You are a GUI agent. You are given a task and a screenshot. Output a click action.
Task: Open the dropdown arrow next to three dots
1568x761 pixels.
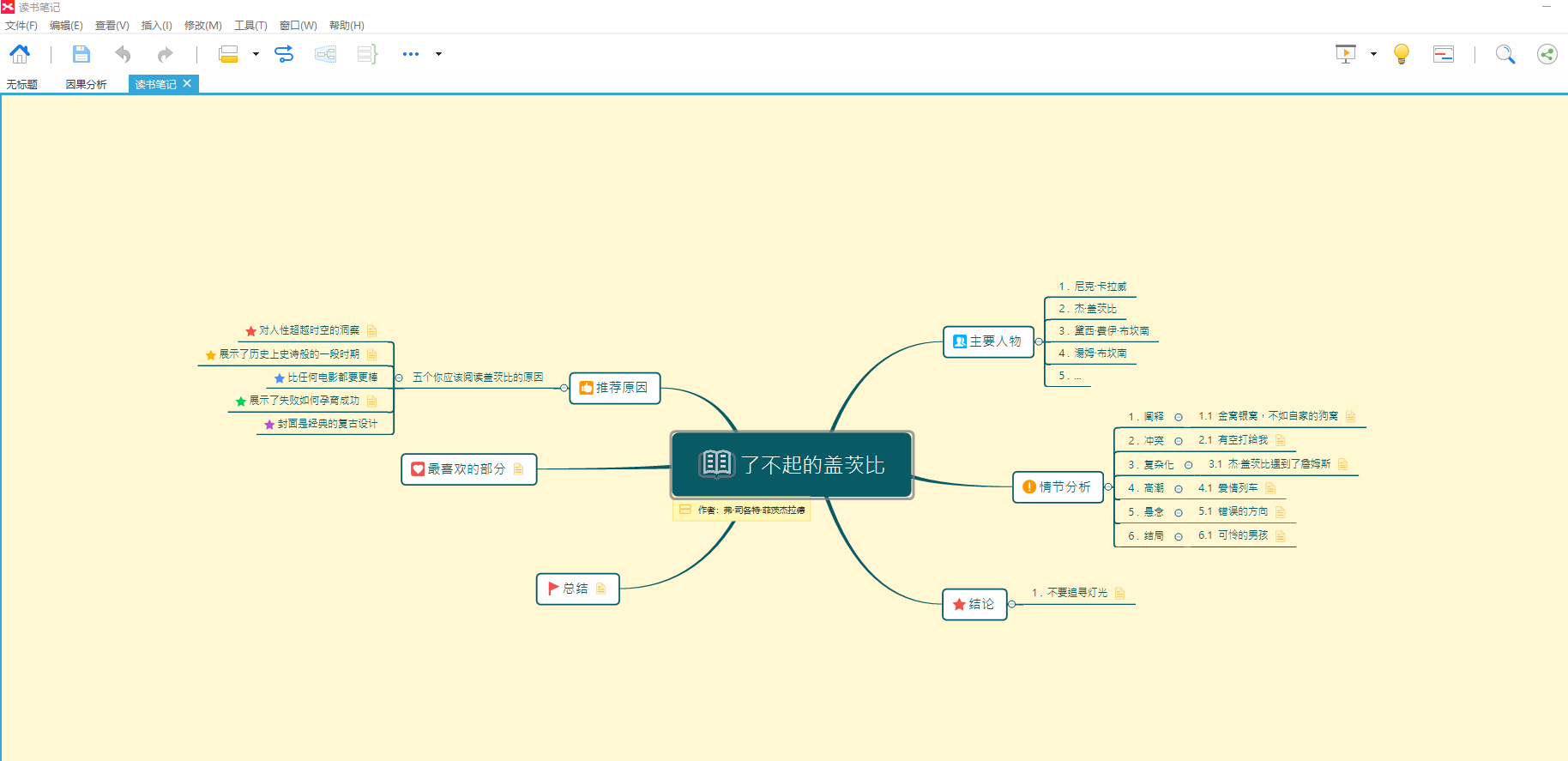click(x=438, y=54)
